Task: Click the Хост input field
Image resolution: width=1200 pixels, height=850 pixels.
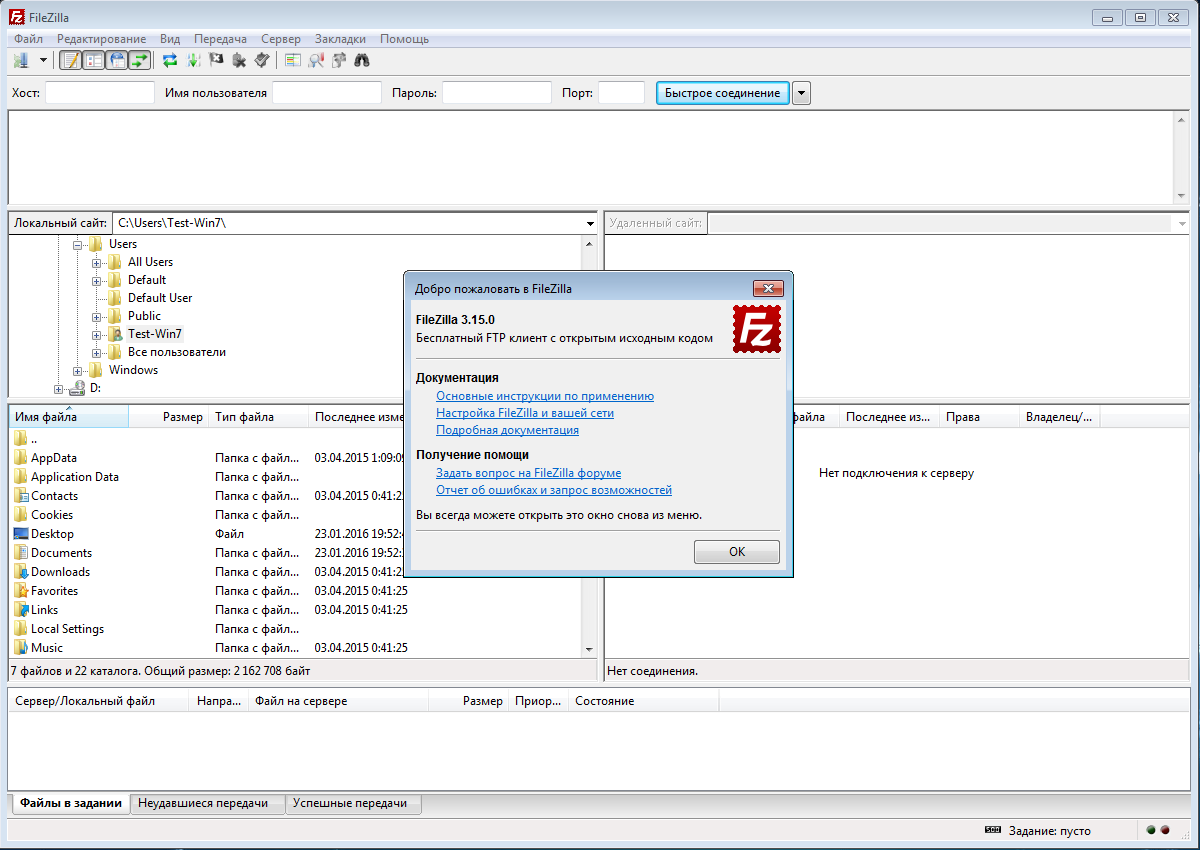Action: (100, 93)
